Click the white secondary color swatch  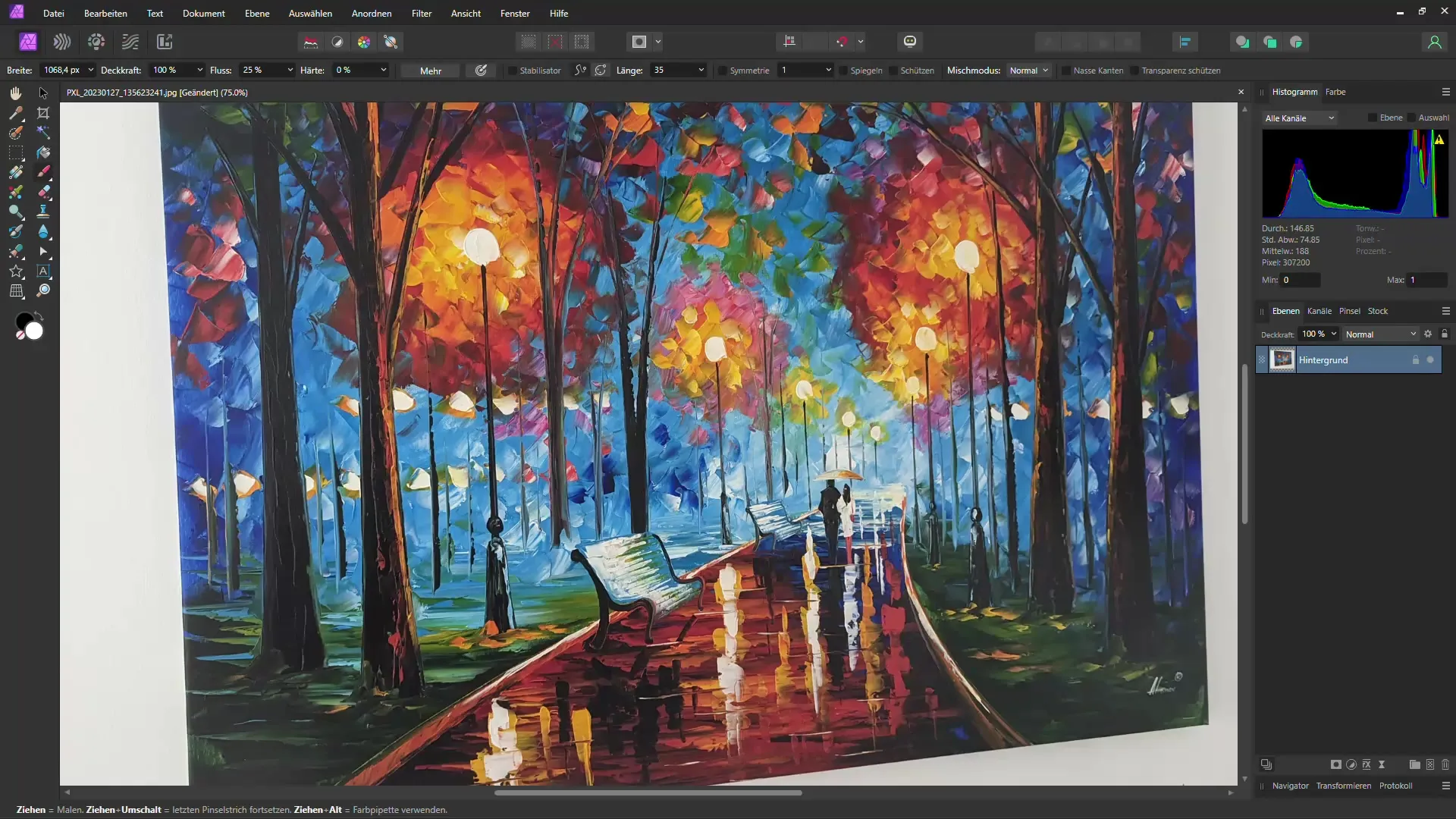pyautogui.click(x=34, y=331)
